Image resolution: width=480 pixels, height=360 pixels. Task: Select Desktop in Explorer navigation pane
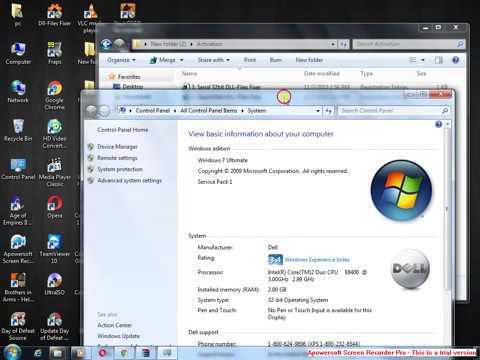[x=129, y=86]
